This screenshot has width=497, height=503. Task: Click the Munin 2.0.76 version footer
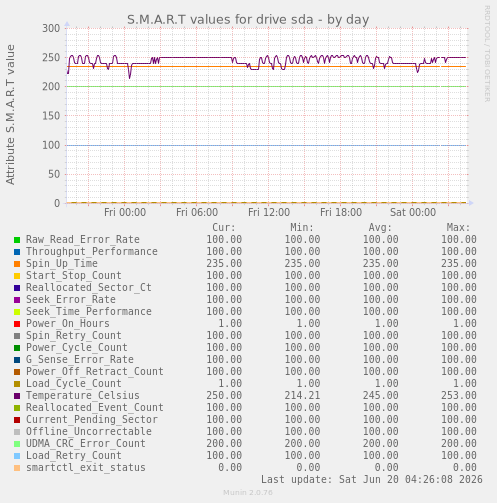(x=248, y=493)
